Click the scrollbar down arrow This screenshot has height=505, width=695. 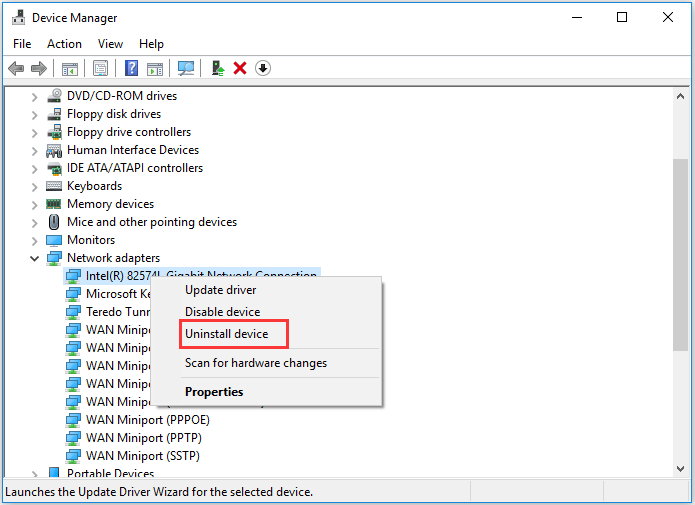(680, 469)
